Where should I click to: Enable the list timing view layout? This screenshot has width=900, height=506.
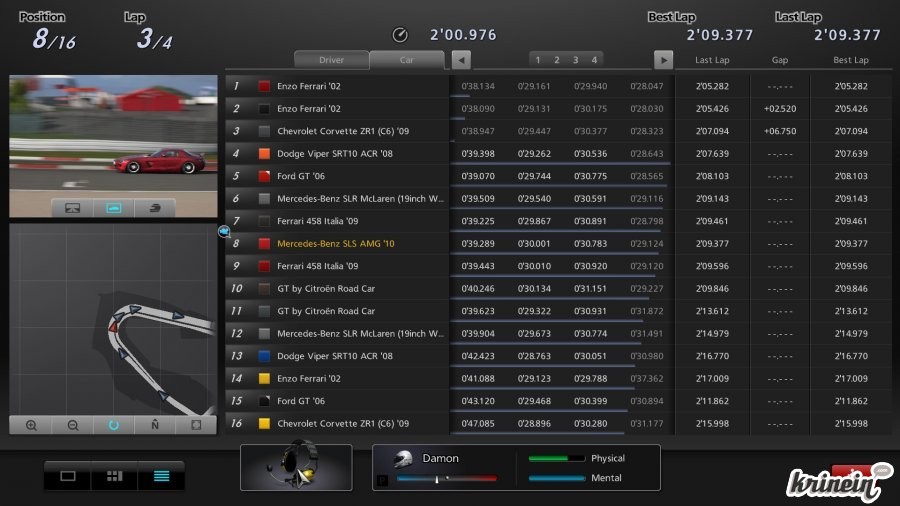click(x=161, y=476)
